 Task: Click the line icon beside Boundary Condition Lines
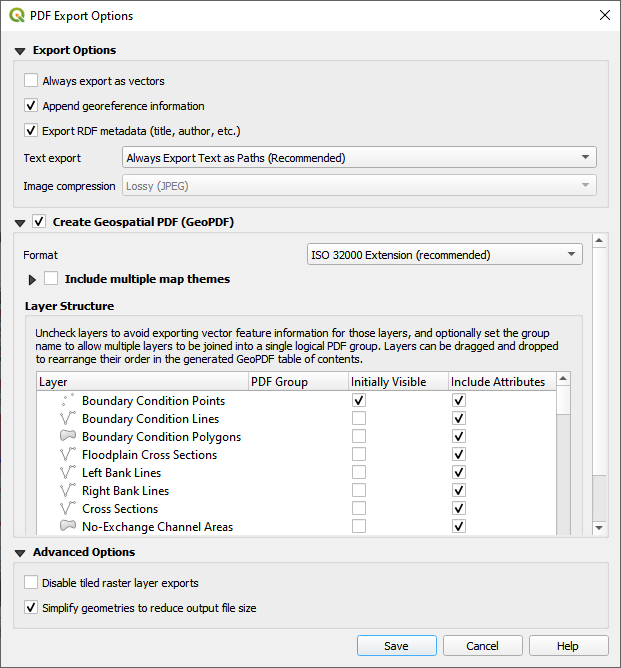(x=68, y=419)
